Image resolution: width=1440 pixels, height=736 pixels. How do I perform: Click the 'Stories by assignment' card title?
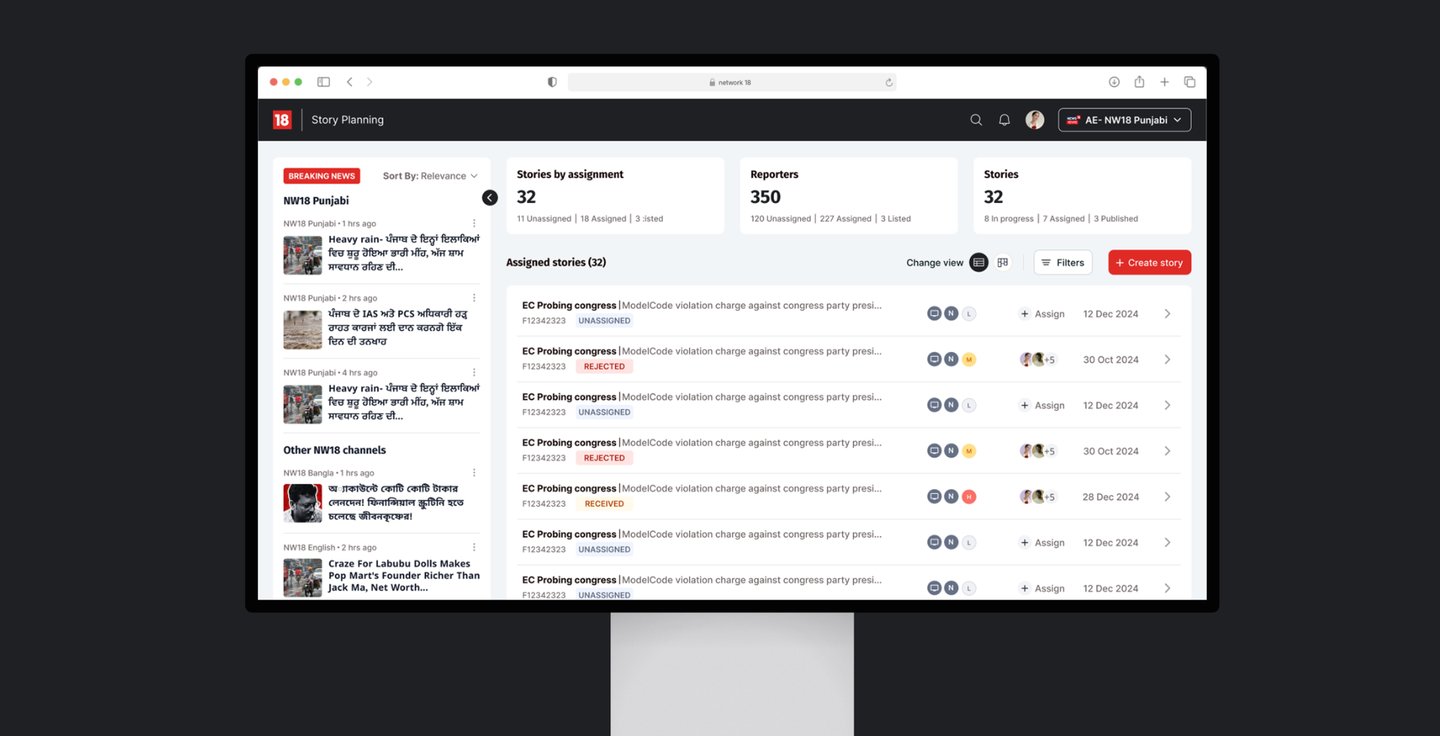(570, 174)
